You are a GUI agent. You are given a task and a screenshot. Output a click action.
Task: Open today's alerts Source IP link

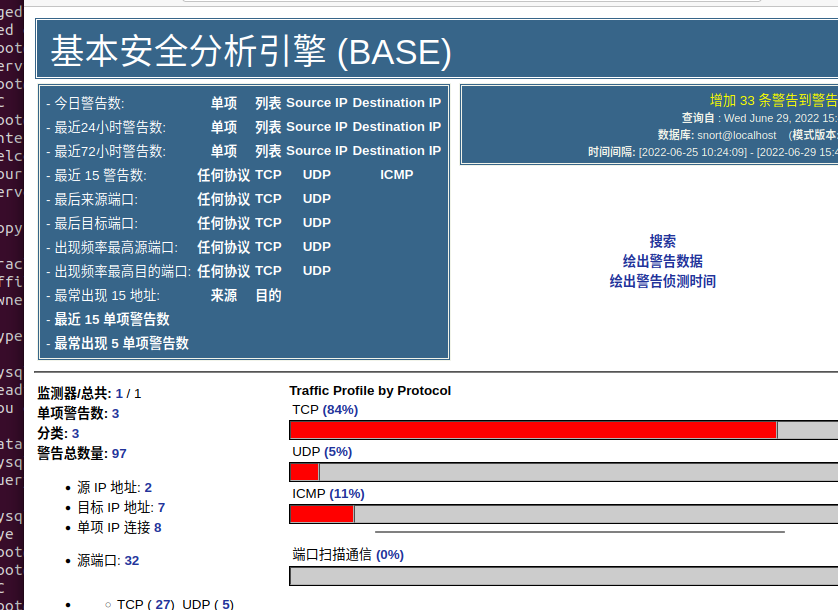(x=317, y=103)
